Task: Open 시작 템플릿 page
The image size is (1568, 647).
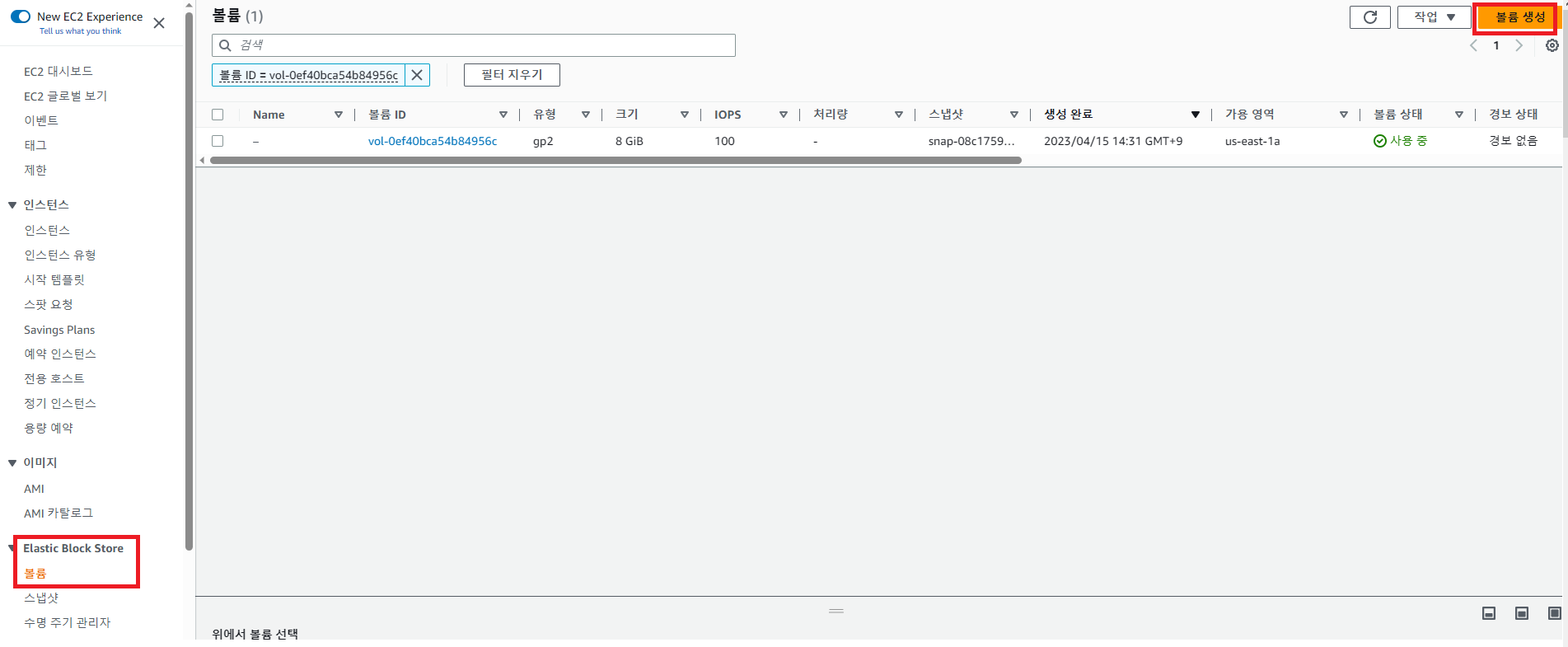Action: pos(54,280)
